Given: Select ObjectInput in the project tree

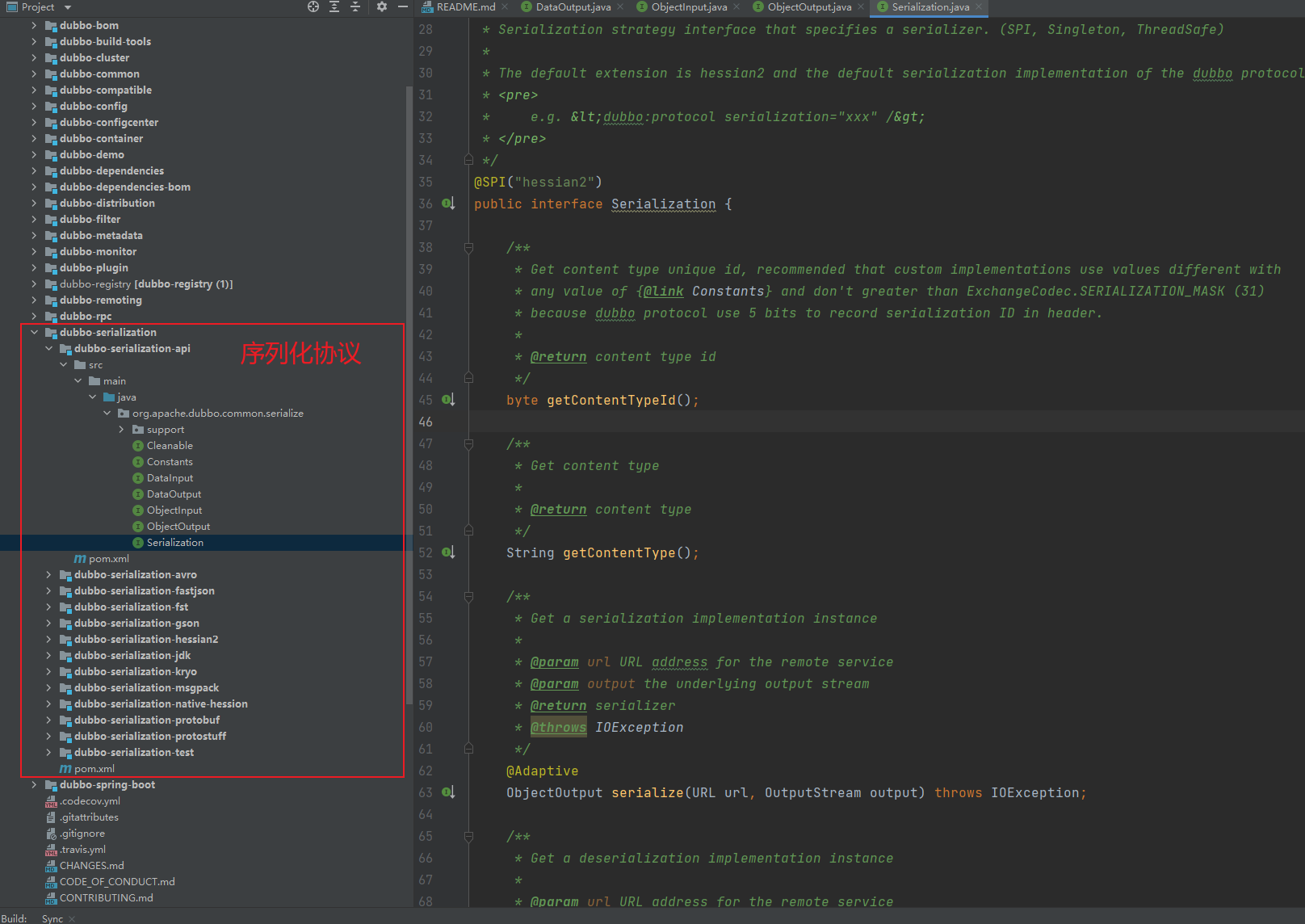Looking at the screenshot, I should click(x=174, y=510).
